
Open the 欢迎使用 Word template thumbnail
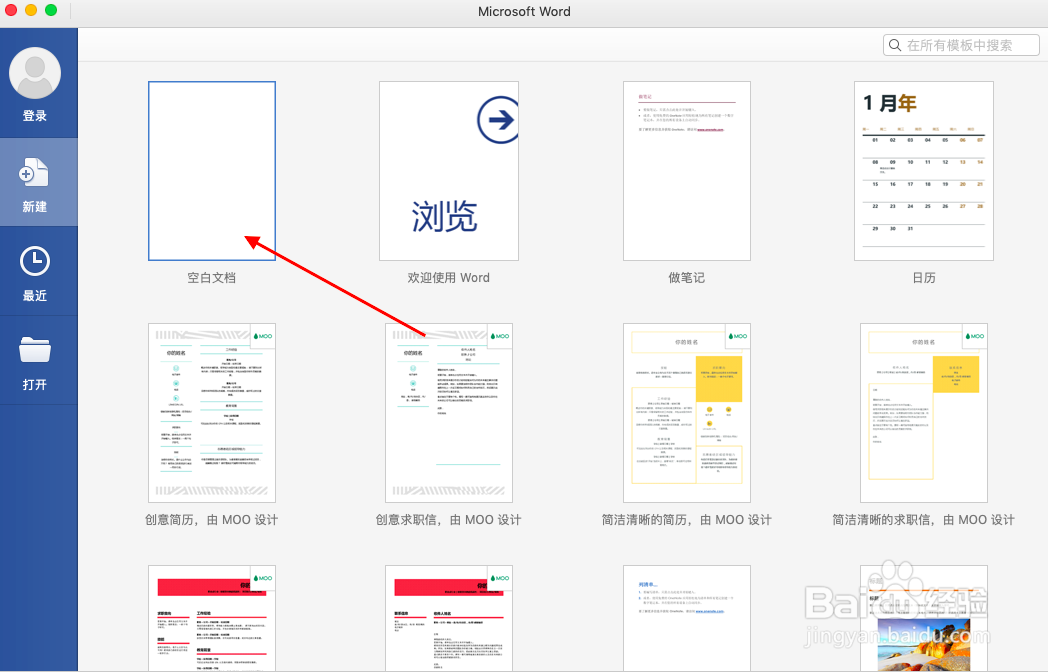[448, 171]
